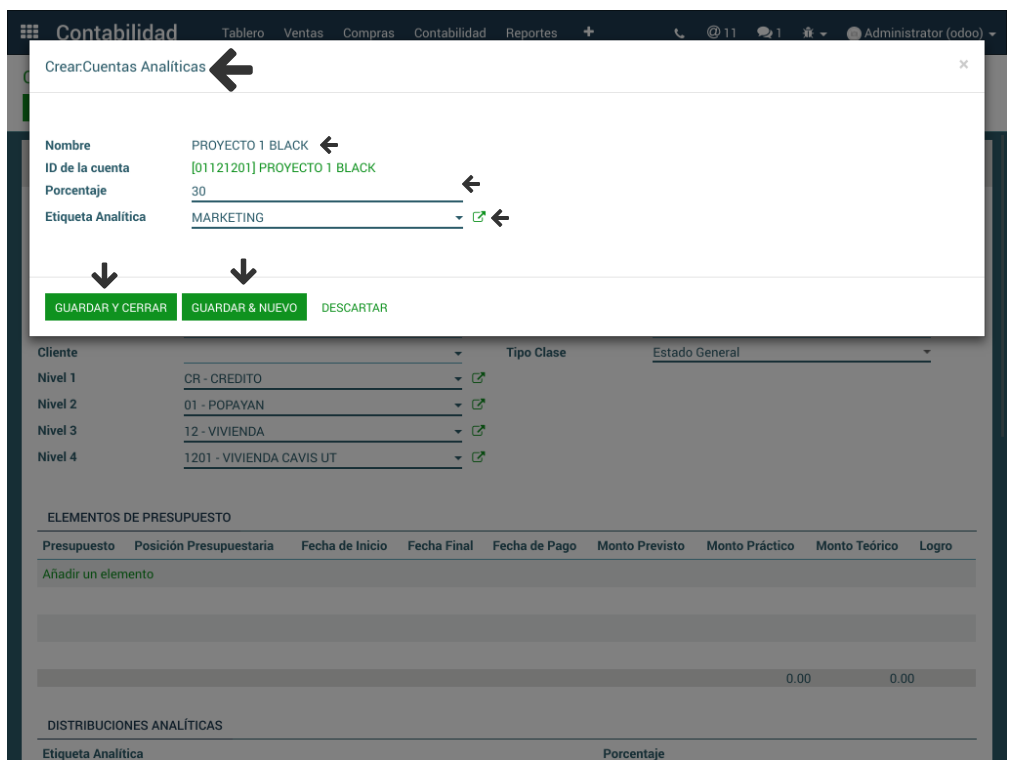Open the Ventas menu
This screenshot has width=1023, height=767.
tap(303, 33)
